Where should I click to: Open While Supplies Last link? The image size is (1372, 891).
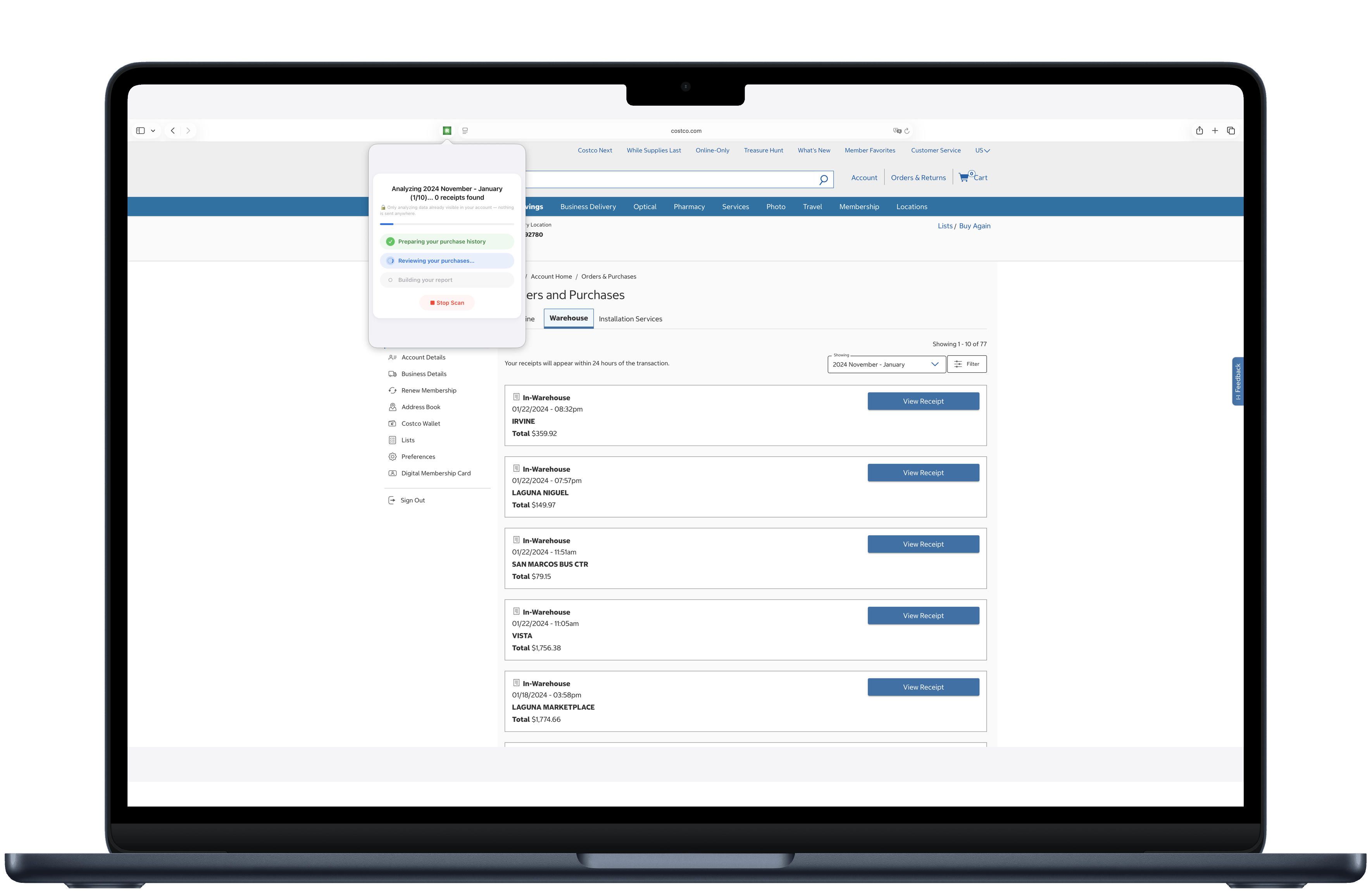pos(654,150)
